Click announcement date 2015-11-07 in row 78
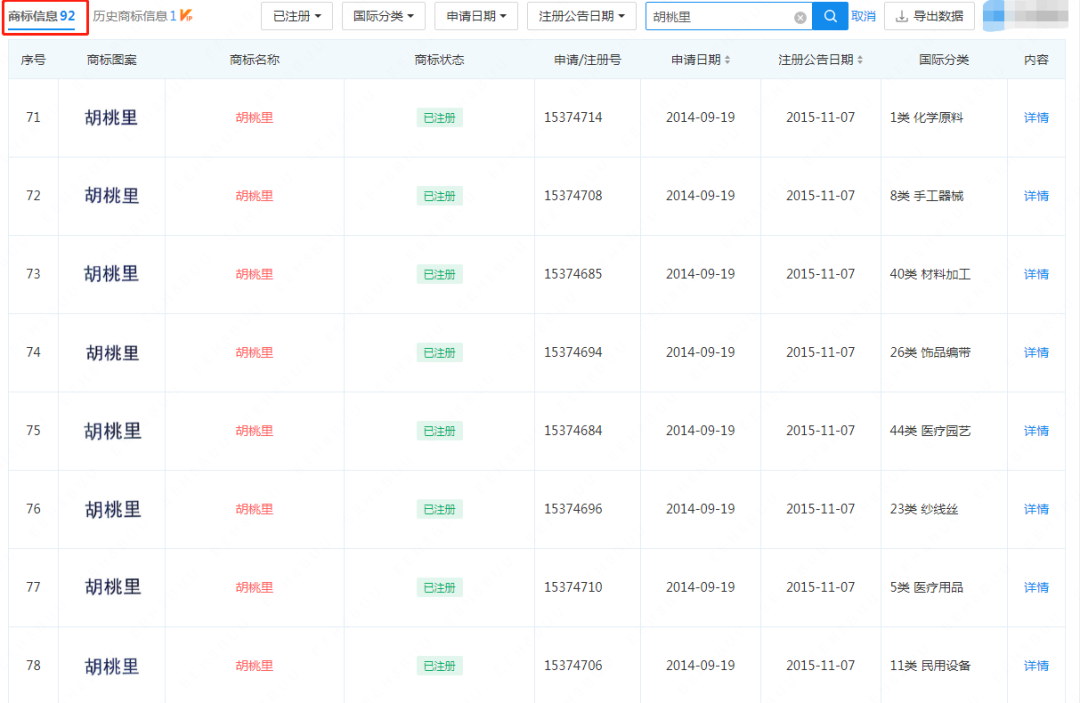The height and width of the screenshot is (703, 1080). point(820,666)
